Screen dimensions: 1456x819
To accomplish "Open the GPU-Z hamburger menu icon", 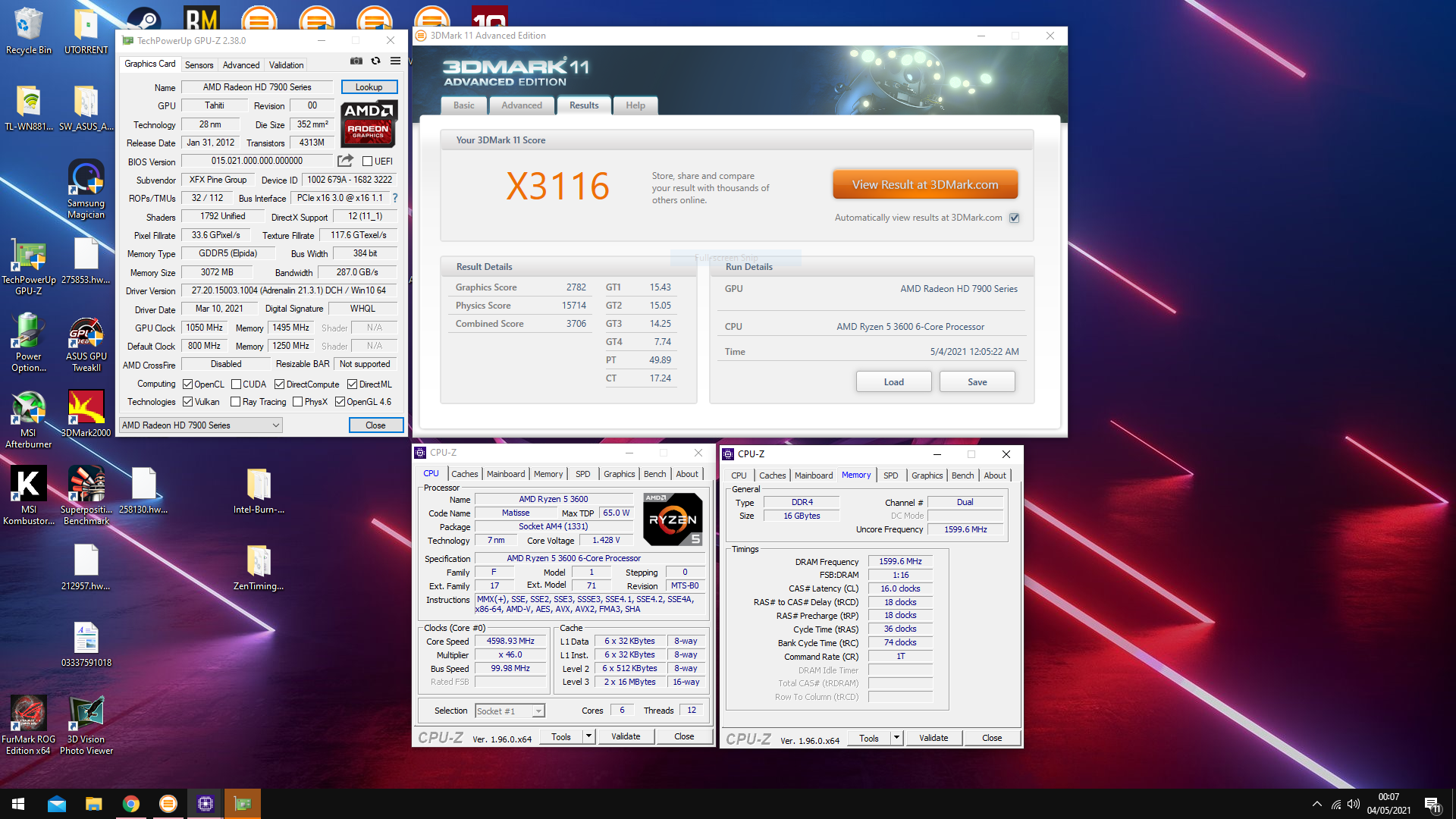I will tap(395, 61).
